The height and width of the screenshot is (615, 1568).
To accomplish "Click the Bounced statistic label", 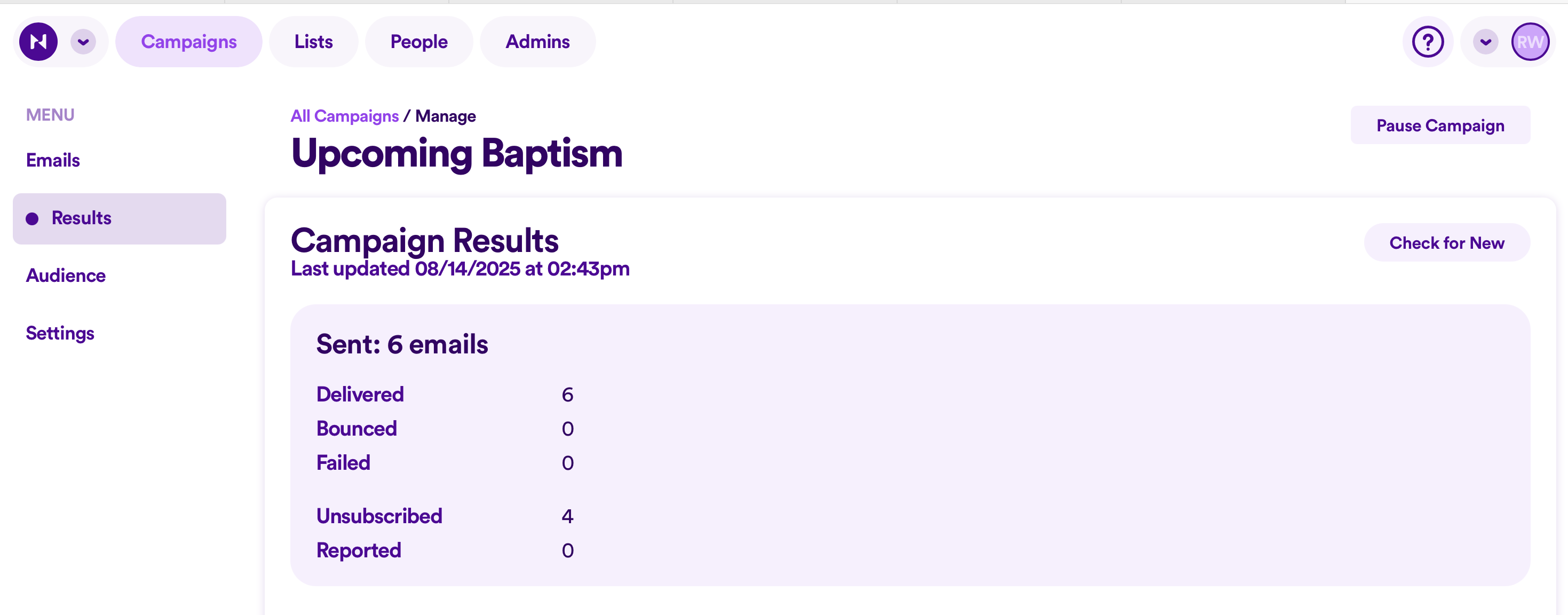I will pyautogui.click(x=357, y=429).
